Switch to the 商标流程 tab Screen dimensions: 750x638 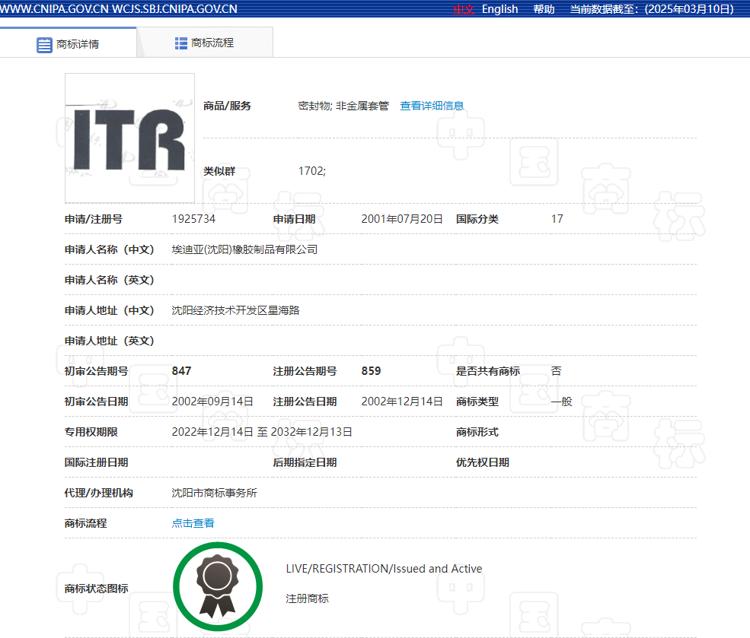(205, 43)
